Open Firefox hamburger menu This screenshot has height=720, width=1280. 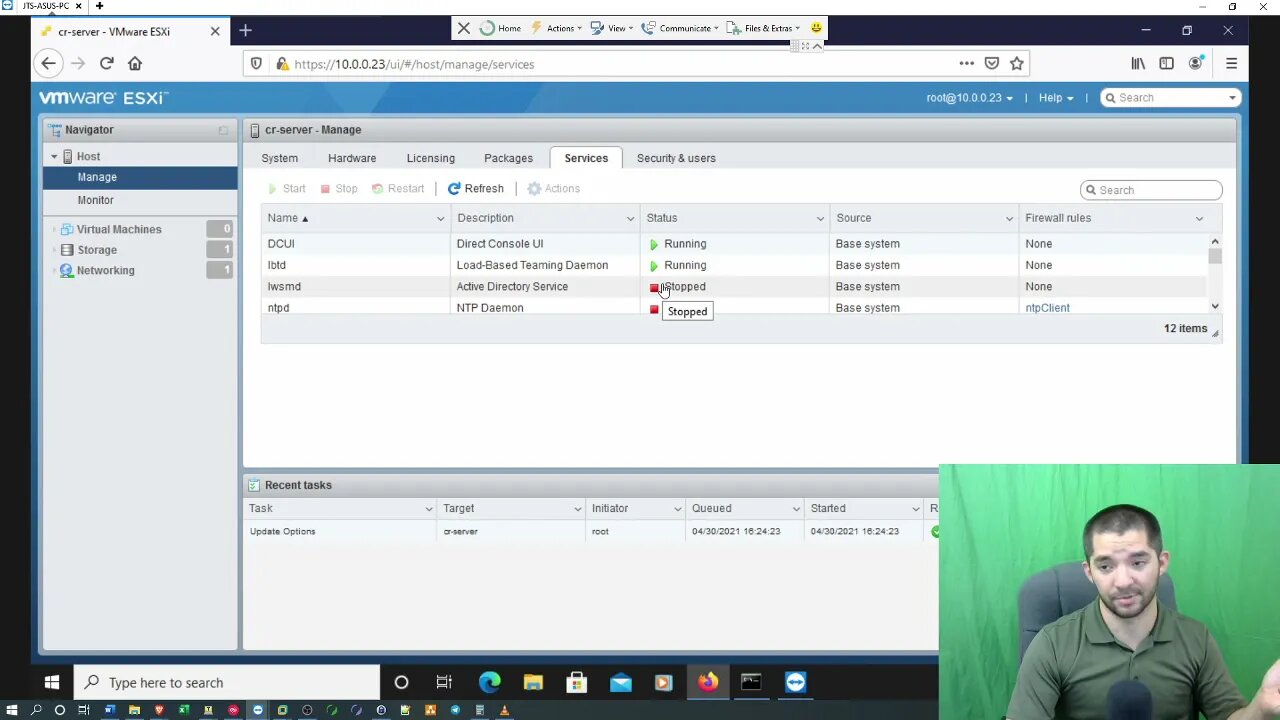(1231, 63)
